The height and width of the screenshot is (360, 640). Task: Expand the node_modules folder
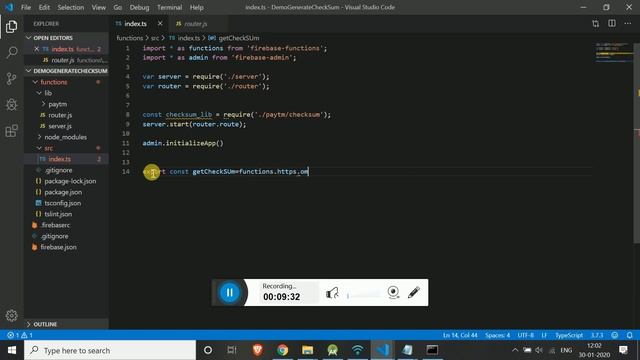click(x=65, y=137)
